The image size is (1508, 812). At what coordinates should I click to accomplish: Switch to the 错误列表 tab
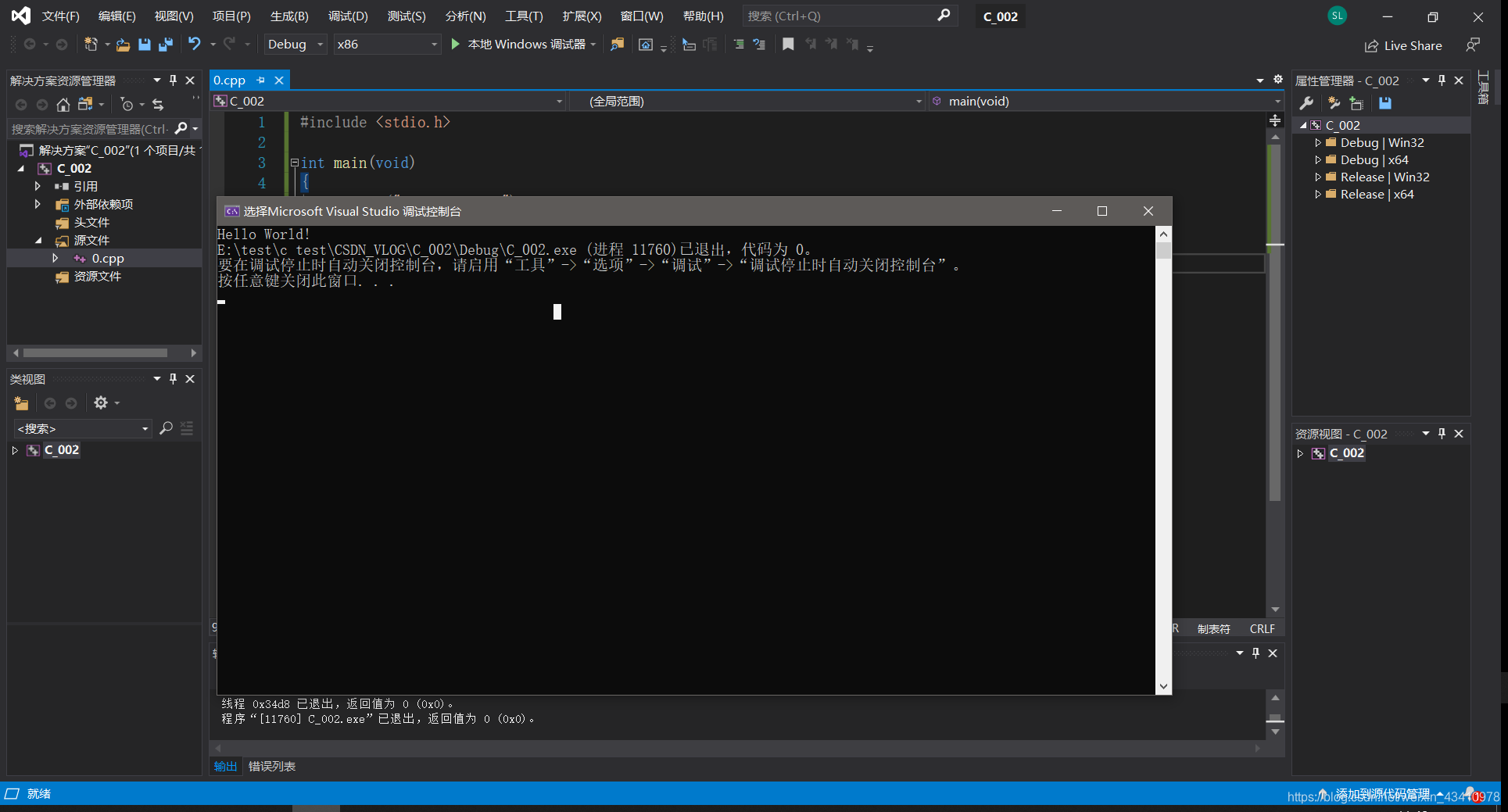click(272, 767)
